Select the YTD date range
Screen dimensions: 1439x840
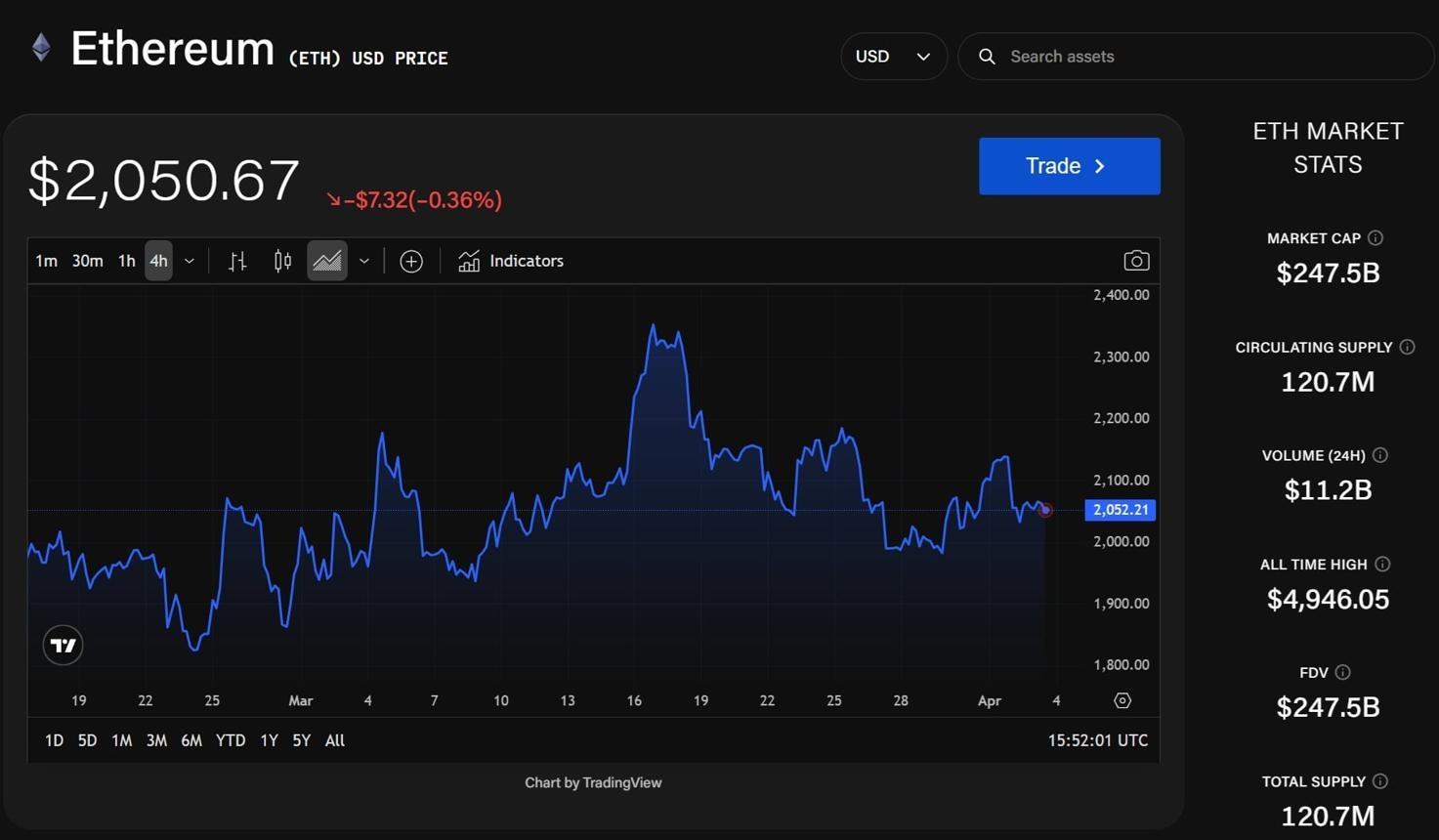[231, 740]
